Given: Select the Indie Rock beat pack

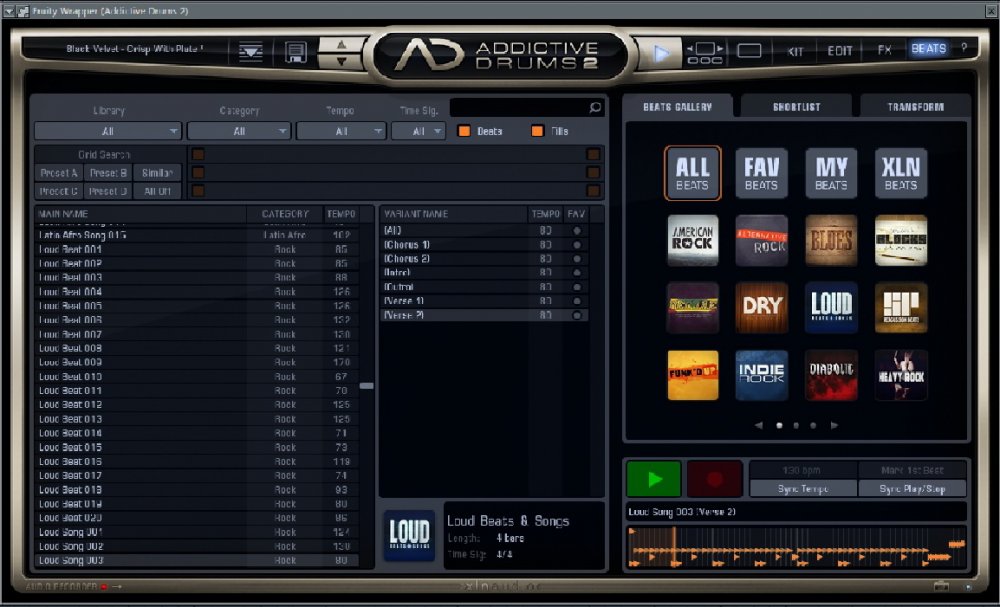Looking at the screenshot, I should (761, 375).
